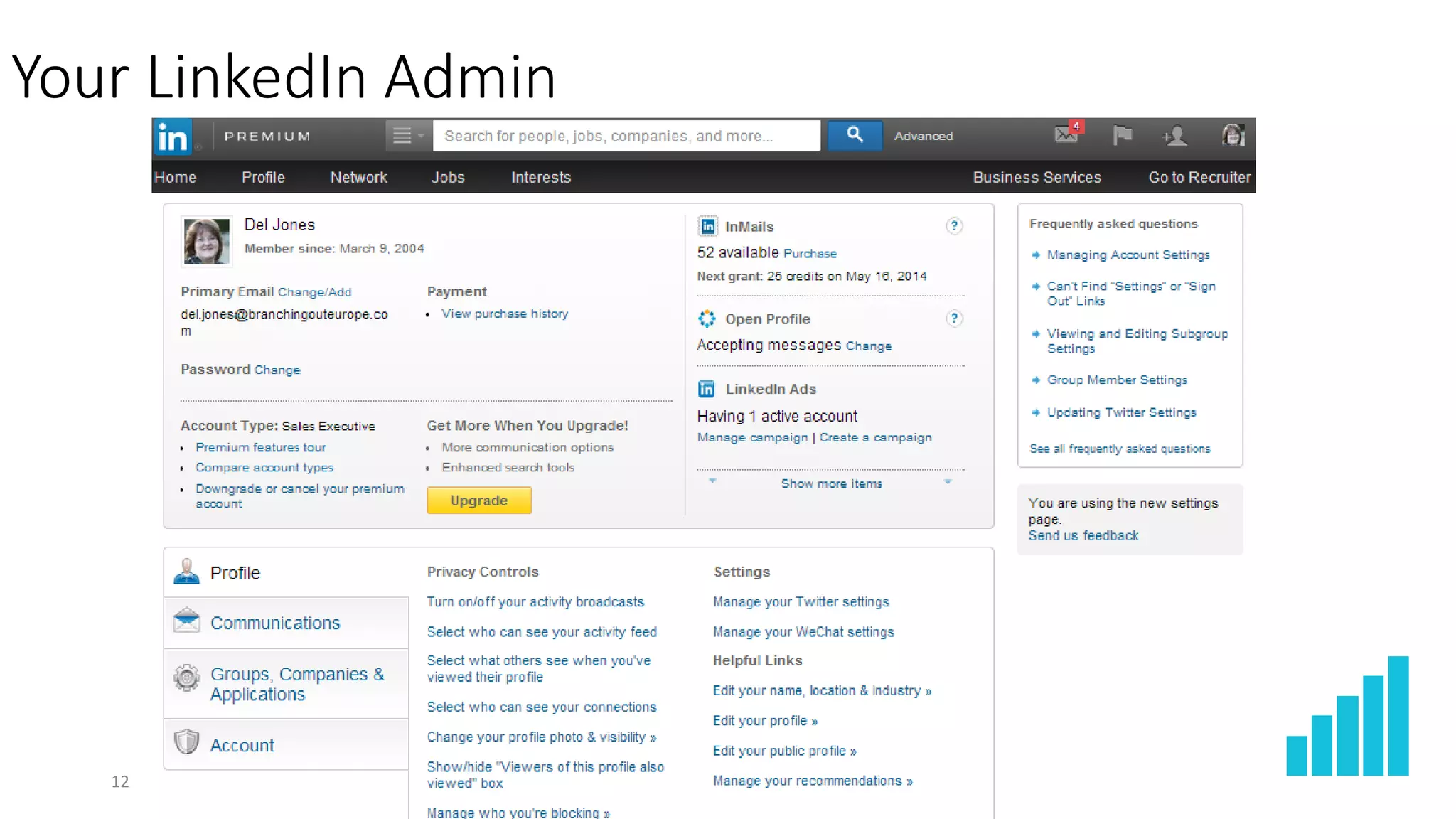Open View purchase history link
Screen dimensions: 1456x819
pos(505,314)
